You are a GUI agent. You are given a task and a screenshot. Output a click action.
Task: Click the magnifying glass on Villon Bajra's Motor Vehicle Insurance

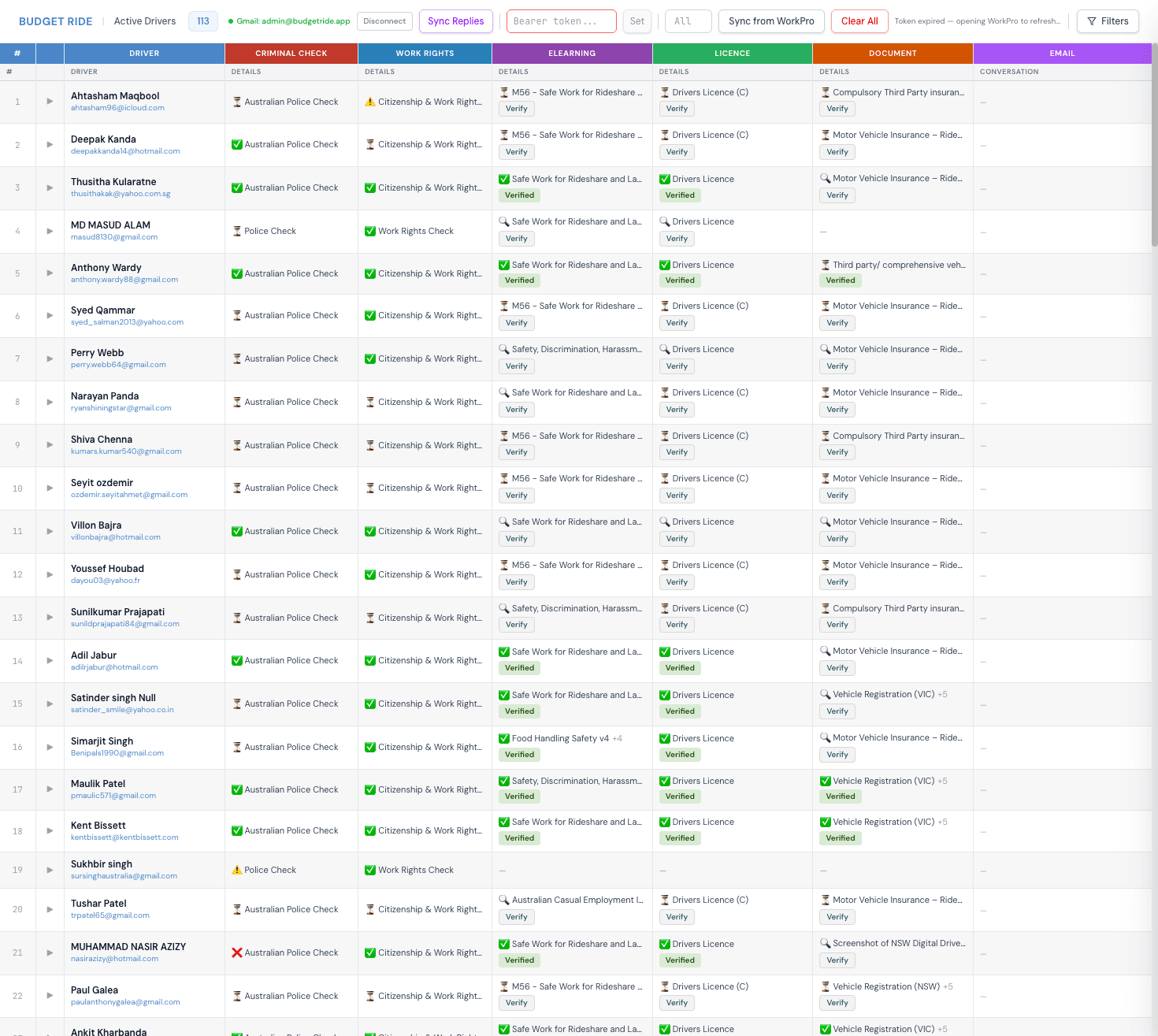click(x=826, y=522)
